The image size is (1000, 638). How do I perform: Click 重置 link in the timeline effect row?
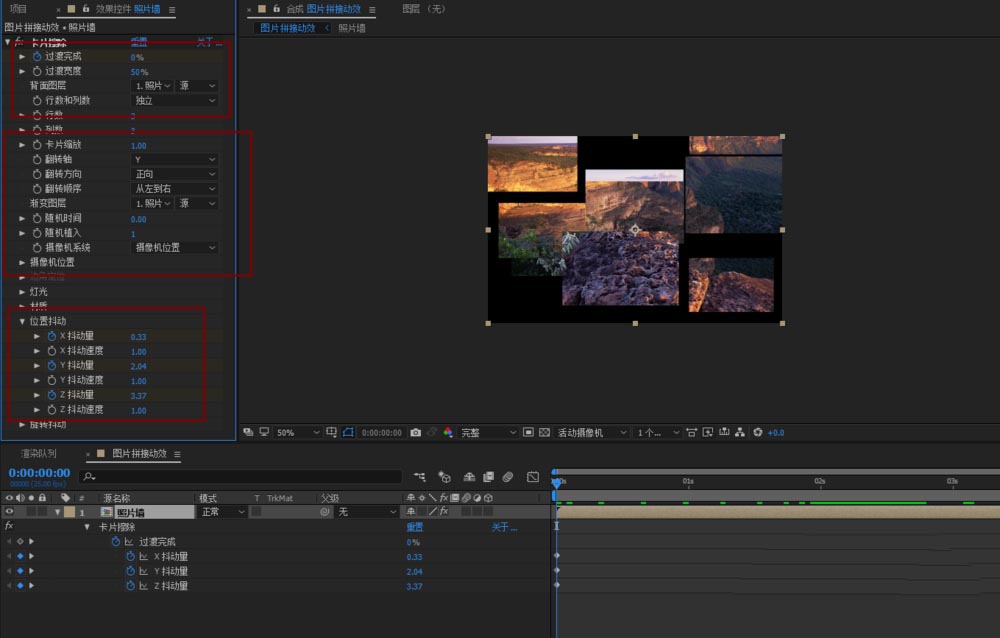[414, 527]
